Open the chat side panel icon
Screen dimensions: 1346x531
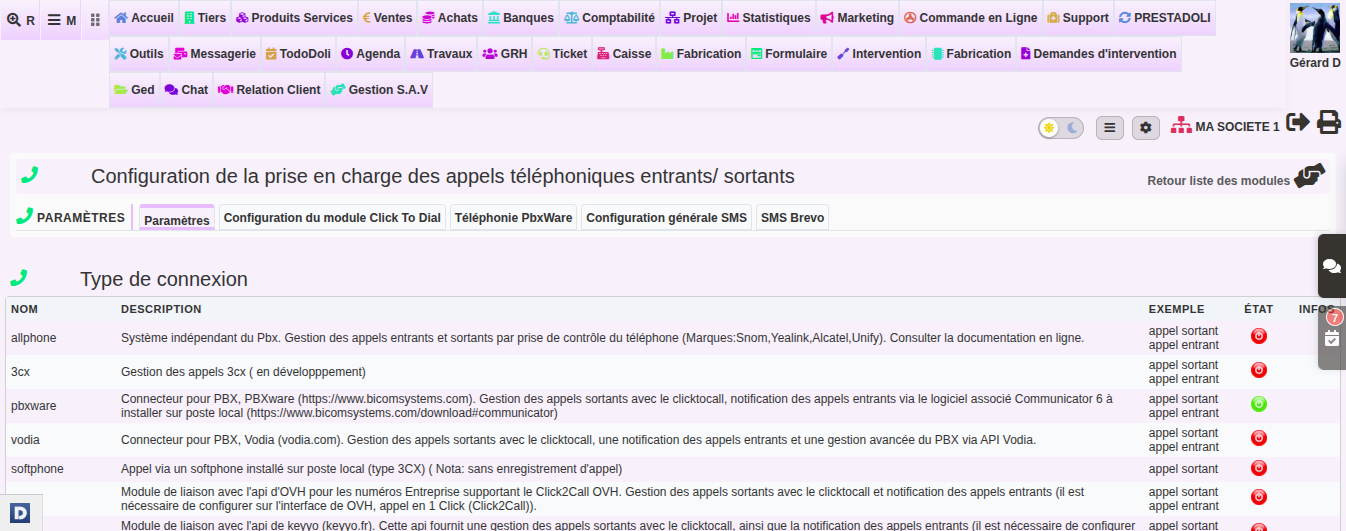[x=1332, y=265]
